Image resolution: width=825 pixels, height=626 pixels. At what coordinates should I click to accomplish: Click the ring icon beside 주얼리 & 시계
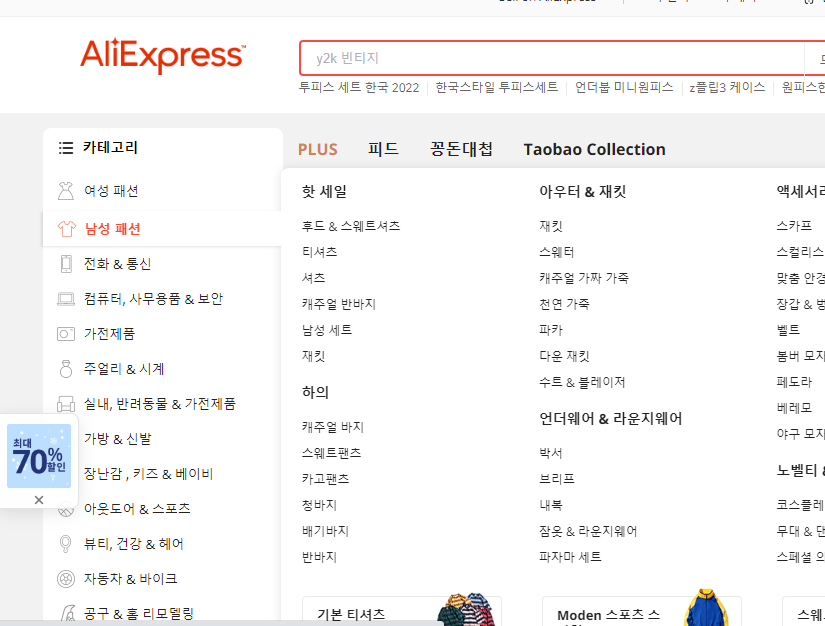[x=66, y=369]
